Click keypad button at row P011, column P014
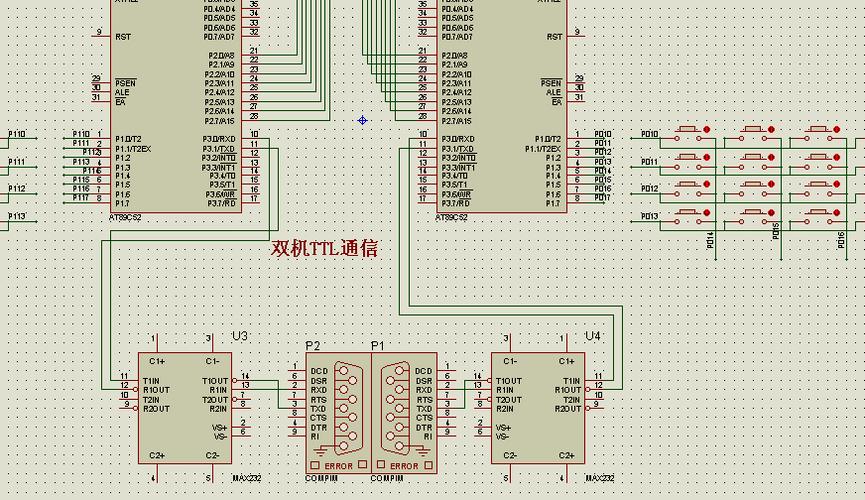 (687, 162)
